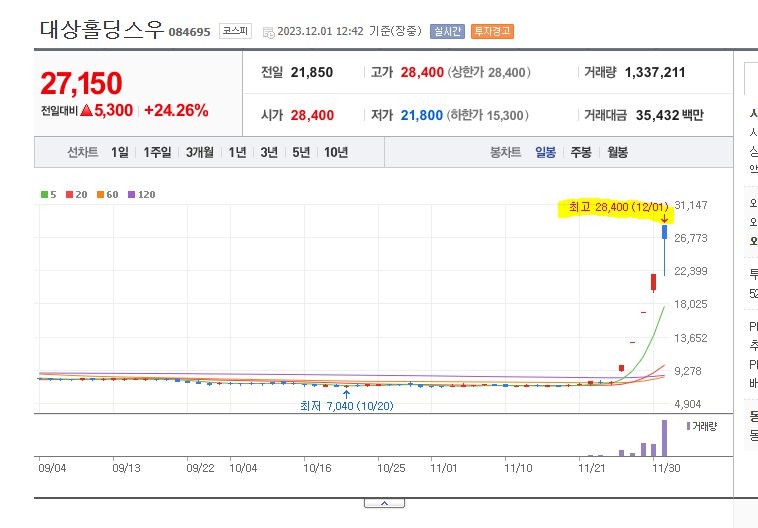
Task: Click the stock name 대상홀딩스우
Action: (102, 29)
